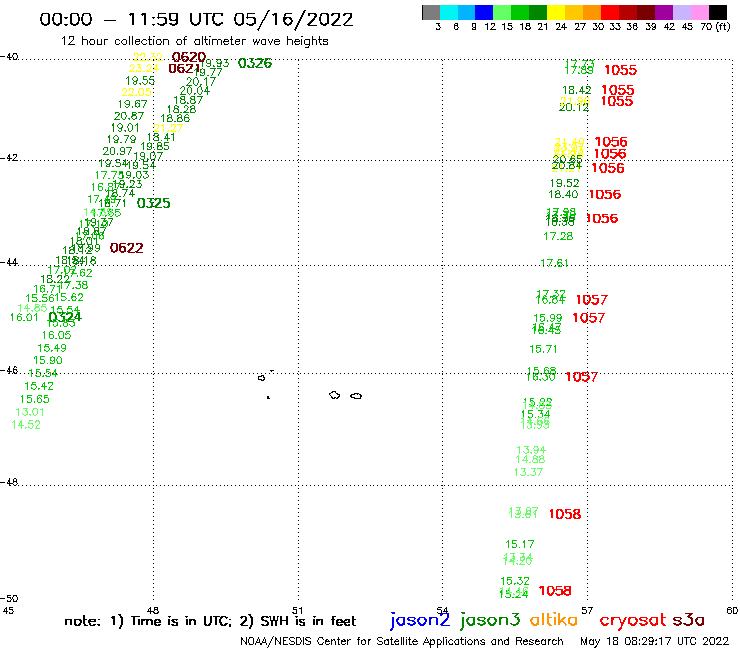
Task: Click the date title '00:00 – 11:59 UTC 05/16/2022'
Action: 196,20
